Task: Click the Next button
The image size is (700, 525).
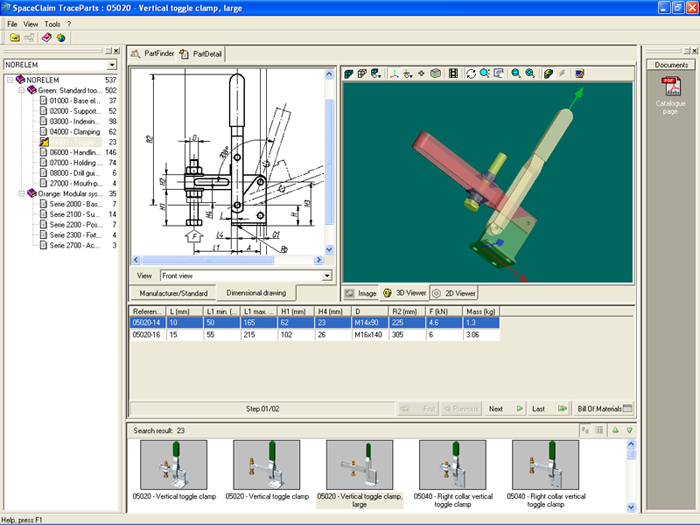Action: pyautogui.click(x=505, y=408)
